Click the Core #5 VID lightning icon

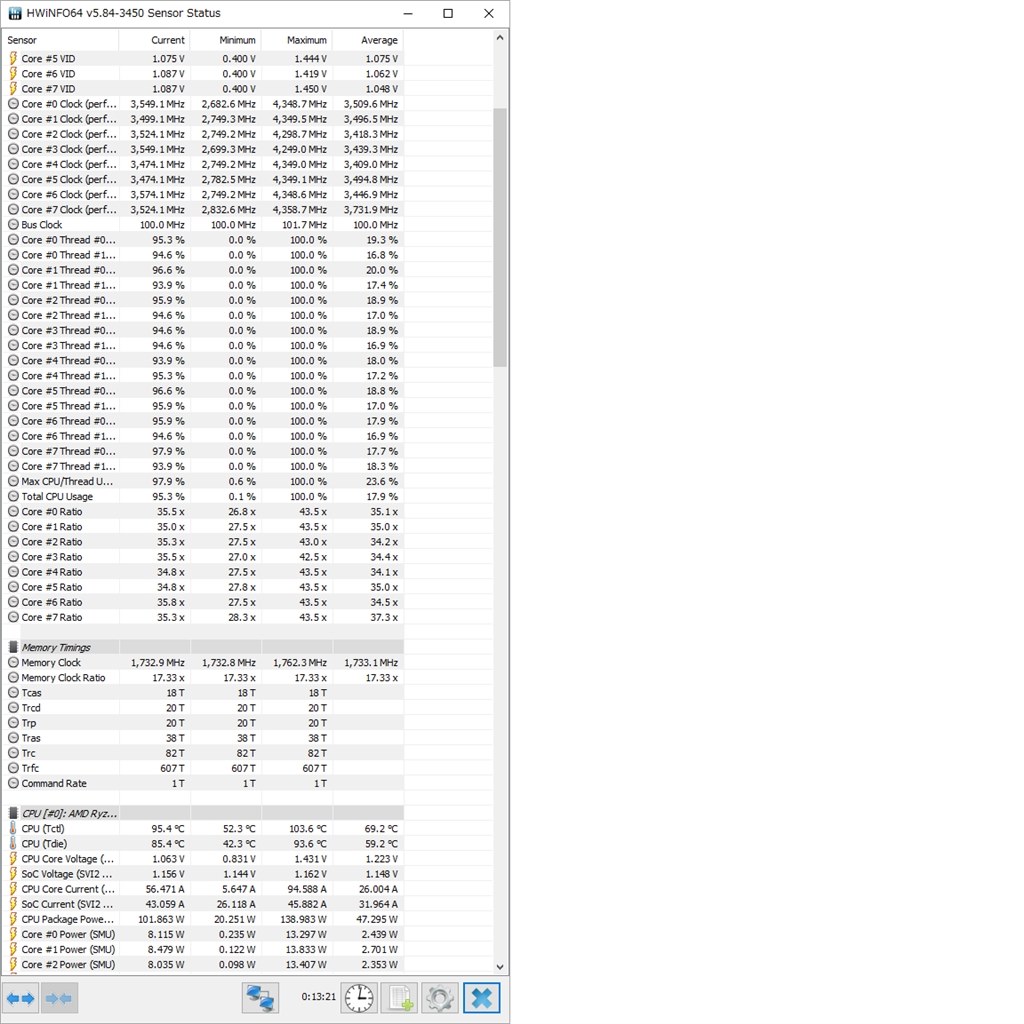coord(13,58)
